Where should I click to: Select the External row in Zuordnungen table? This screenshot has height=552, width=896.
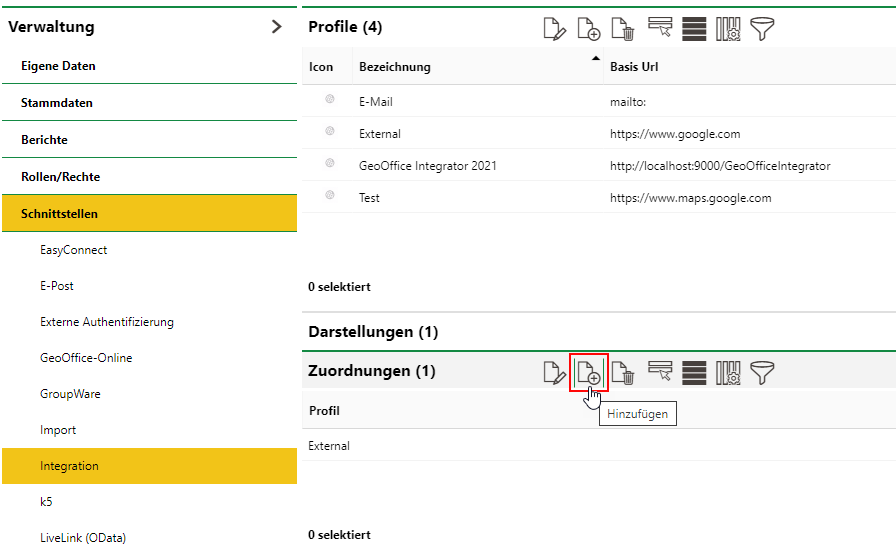pos(329,446)
